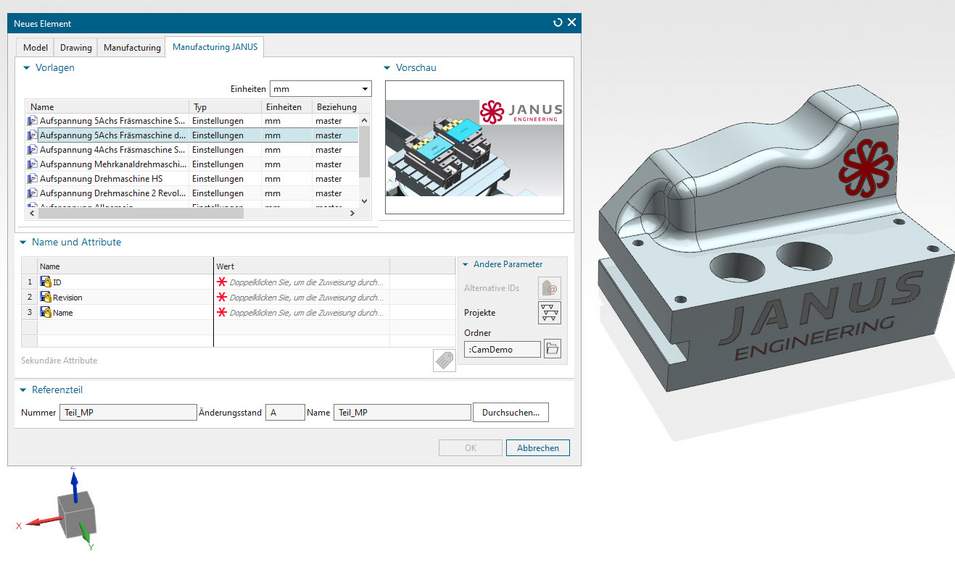Click the red JANUS flower logo on the 3D part
The image size is (955, 564).
(x=866, y=168)
